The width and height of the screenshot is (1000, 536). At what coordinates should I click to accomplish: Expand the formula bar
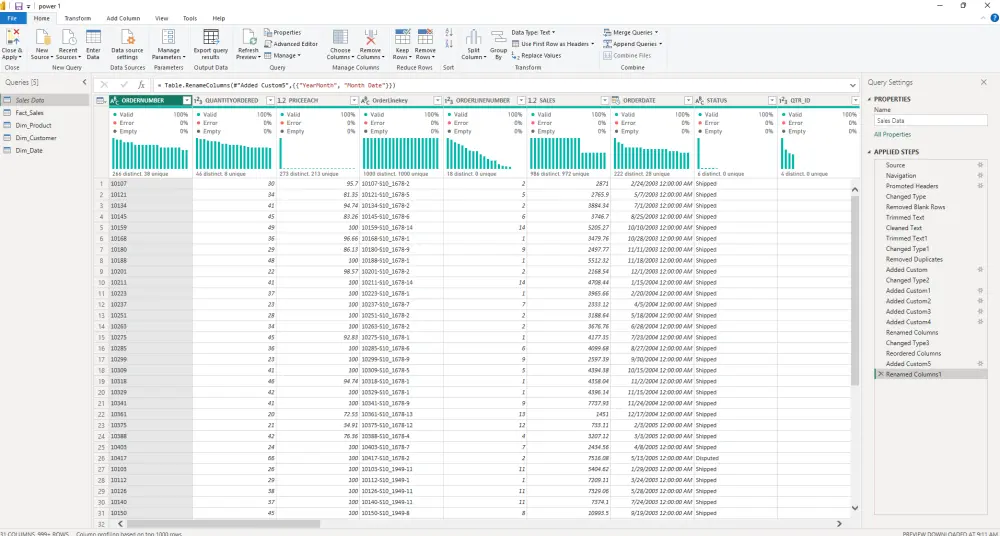click(x=853, y=85)
